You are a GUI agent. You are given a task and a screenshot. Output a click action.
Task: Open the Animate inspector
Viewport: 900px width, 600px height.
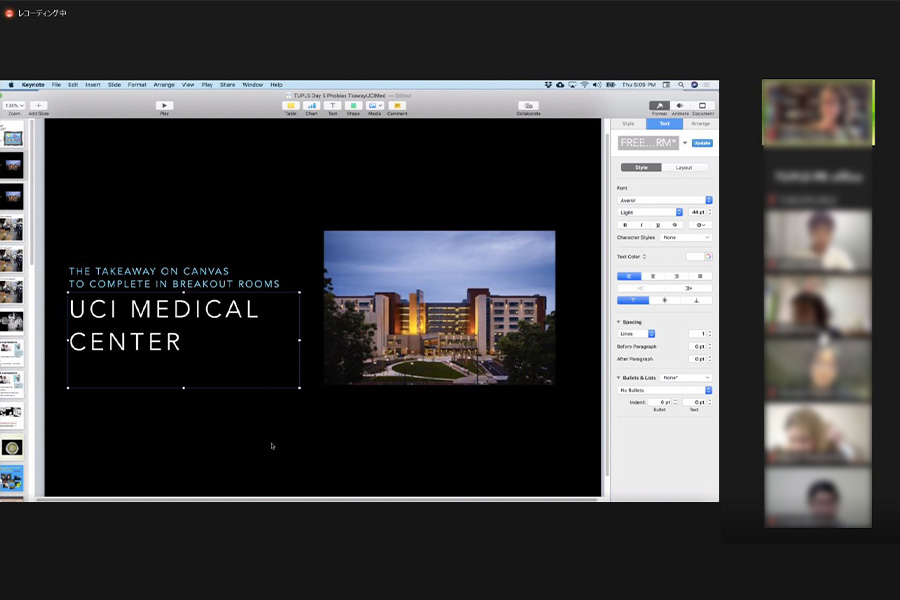click(x=680, y=106)
